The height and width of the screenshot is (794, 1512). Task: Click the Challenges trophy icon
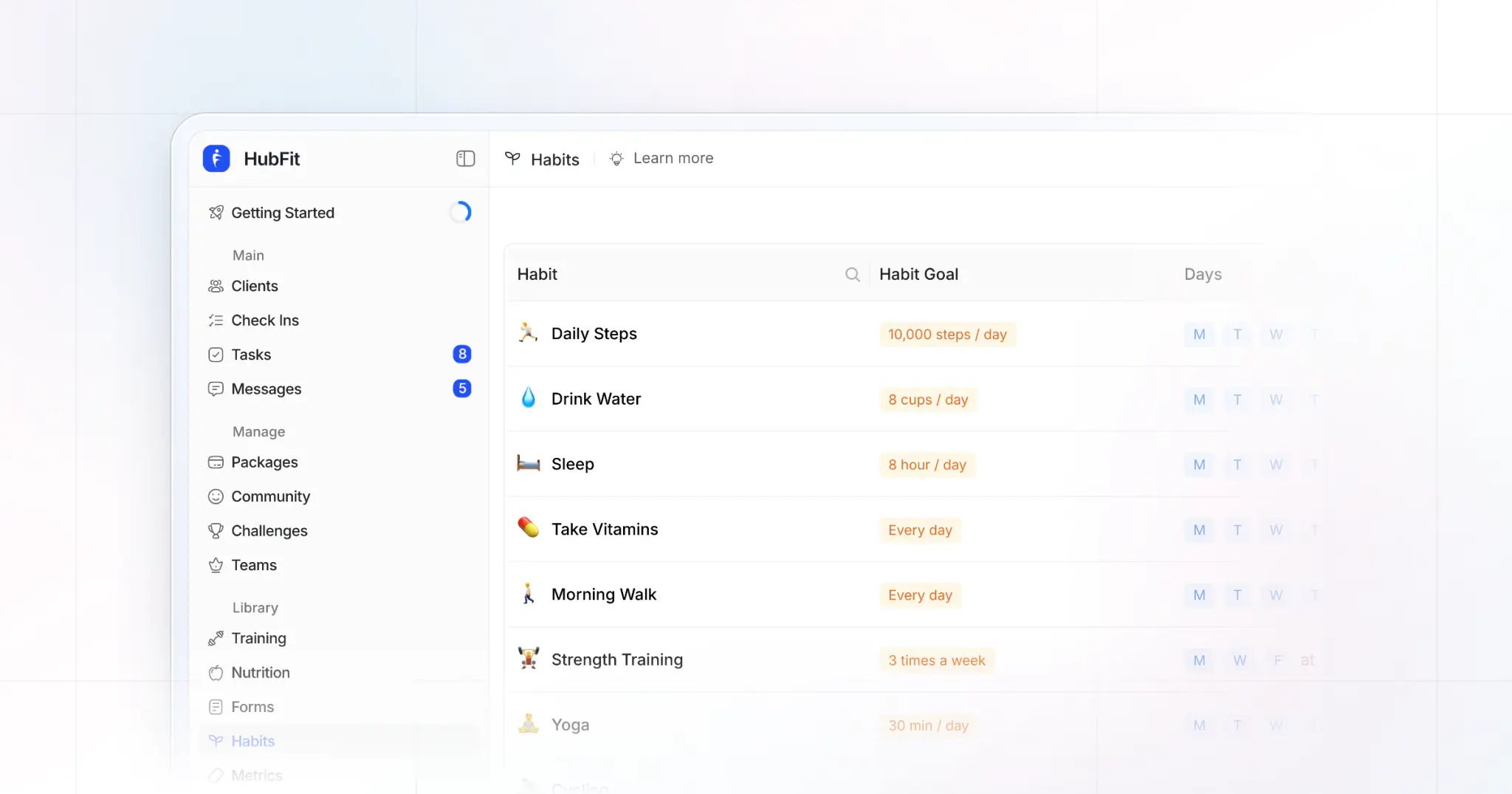(216, 530)
